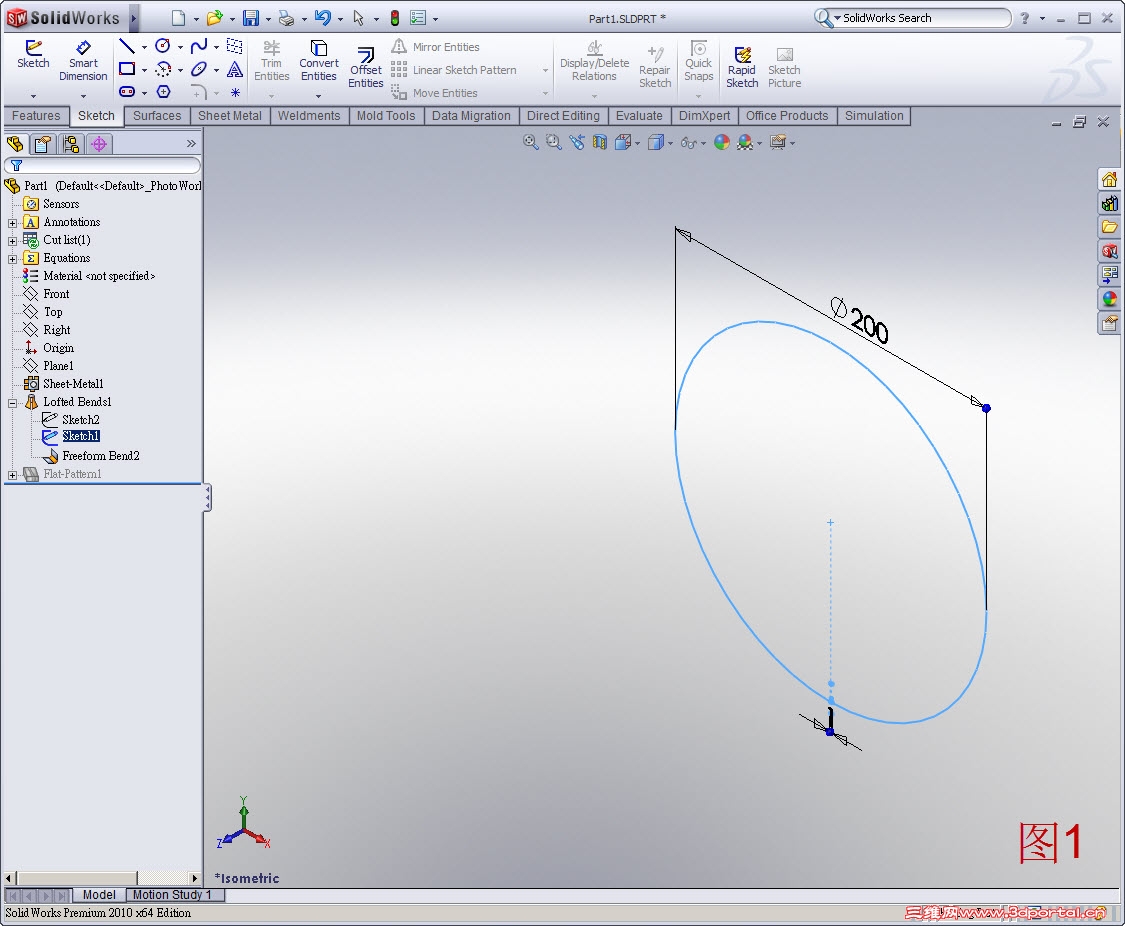Open the File Explorer task pane icon
The image size is (1125, 926).
point(1109,227)
